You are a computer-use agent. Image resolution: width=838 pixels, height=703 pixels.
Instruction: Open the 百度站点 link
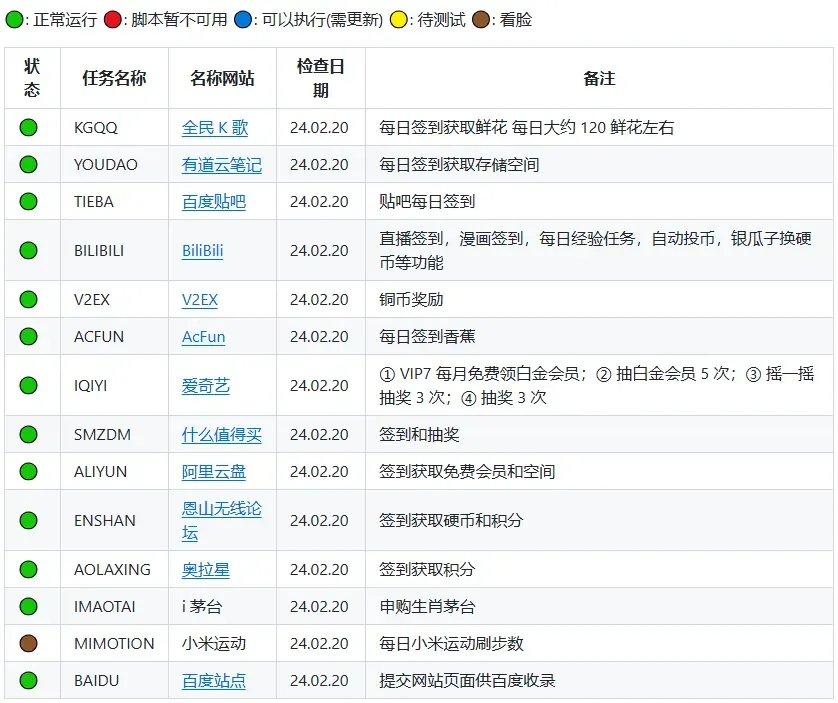[x=213, y=680]
